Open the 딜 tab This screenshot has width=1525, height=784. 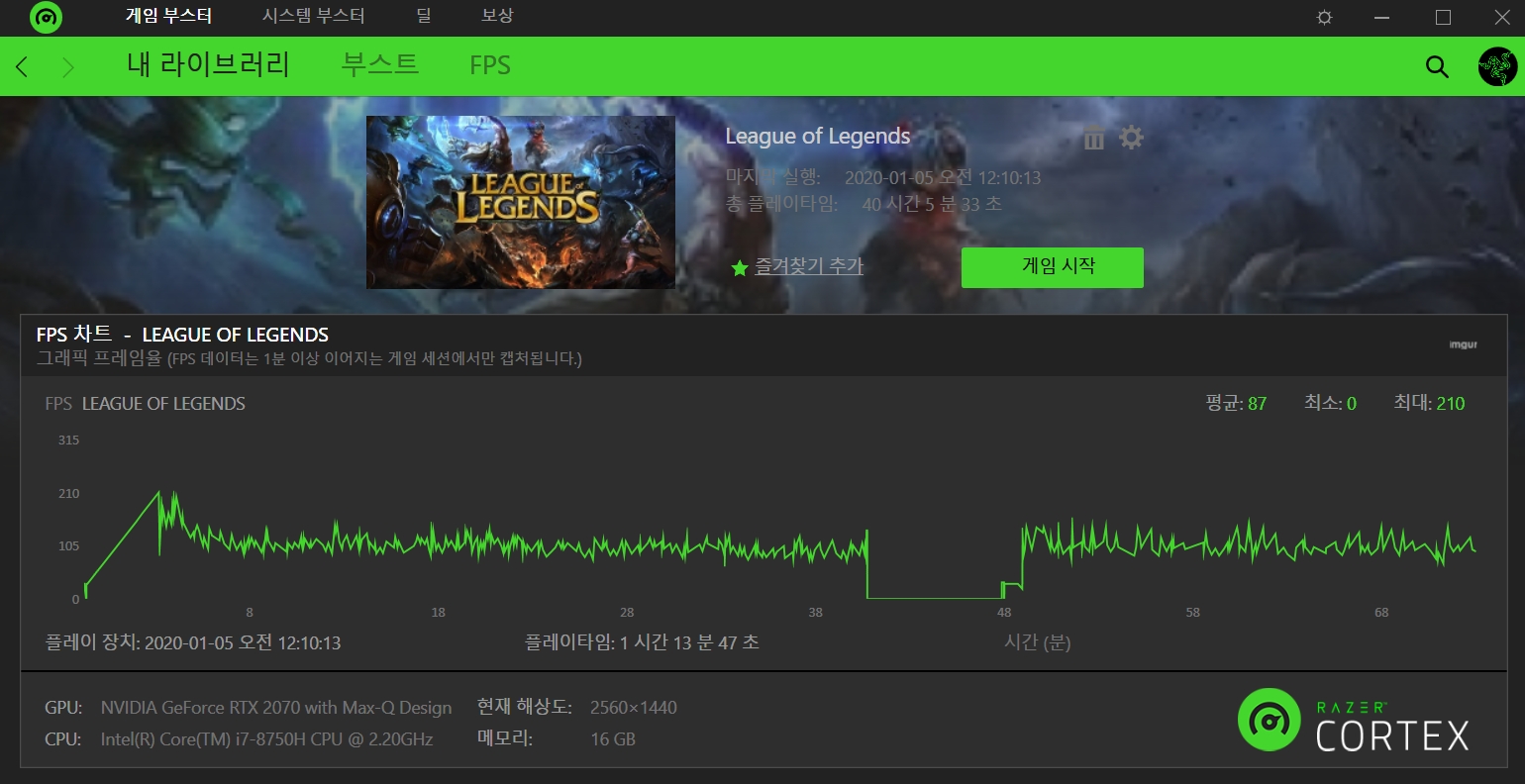pos(424,16)
